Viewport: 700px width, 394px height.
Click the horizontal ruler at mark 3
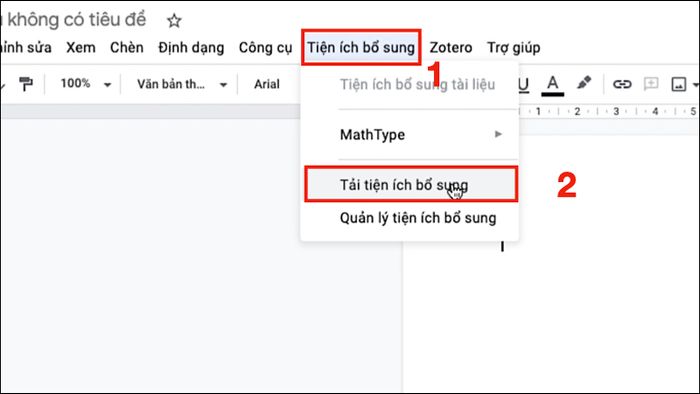point(616,111)
